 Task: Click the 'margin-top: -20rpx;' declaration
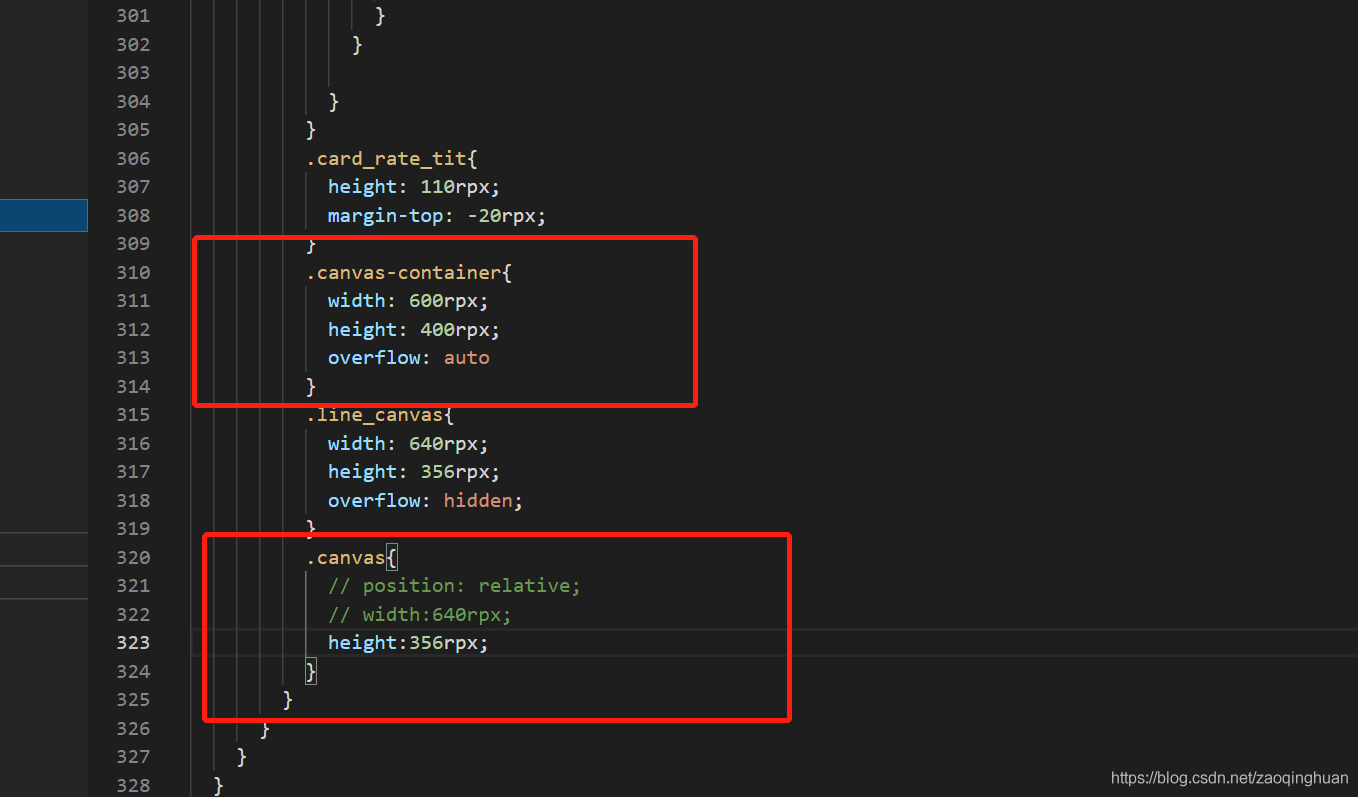[x=437, y=215]
